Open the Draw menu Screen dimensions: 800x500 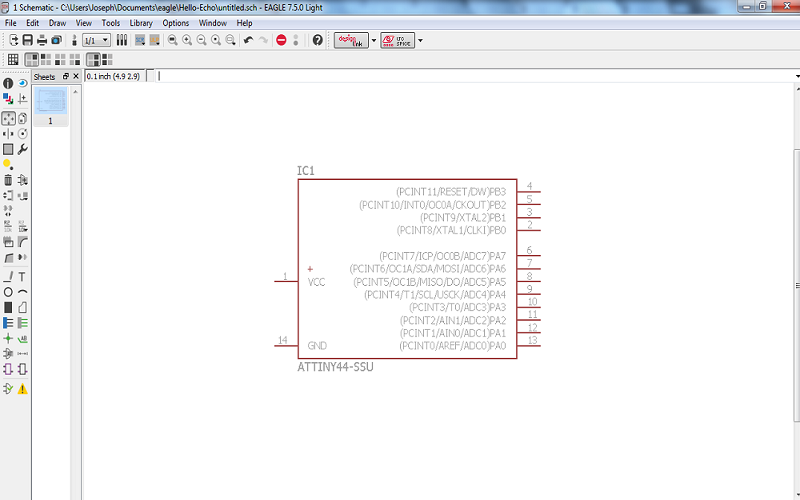[58, 23]
